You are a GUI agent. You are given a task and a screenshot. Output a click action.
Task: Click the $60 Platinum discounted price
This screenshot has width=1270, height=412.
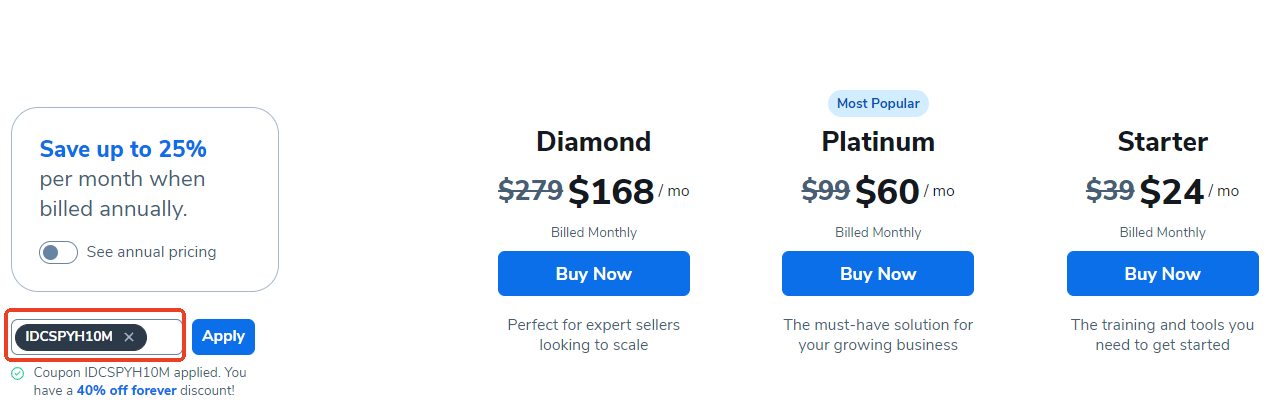pos(886,191)
